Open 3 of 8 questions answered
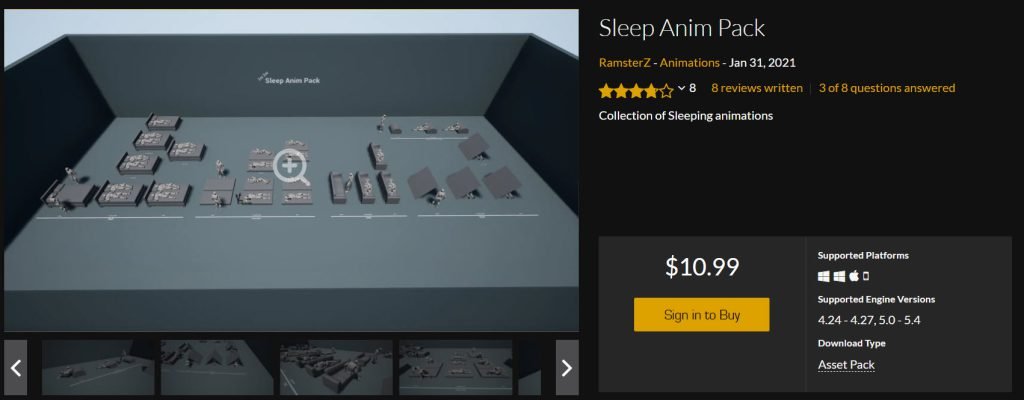Image resolution: width=1024 pixels, height=400 pixels. (x=887, y=88)
